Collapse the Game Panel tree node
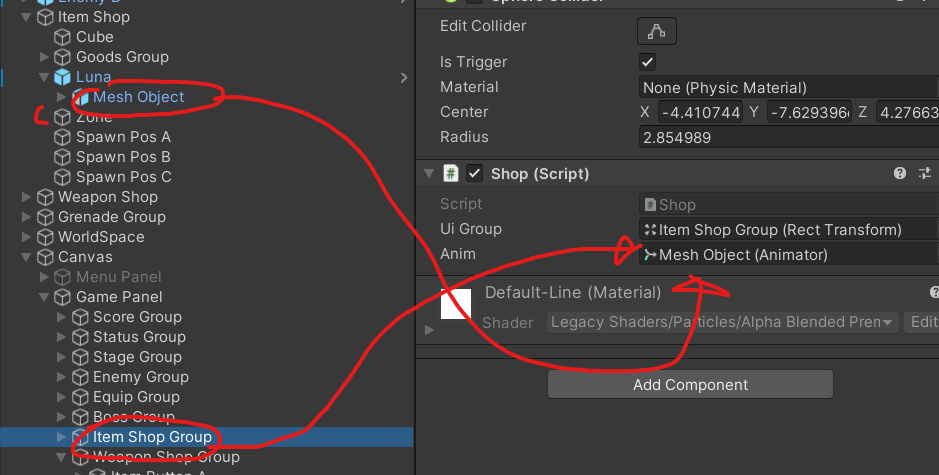 (44, 297)
